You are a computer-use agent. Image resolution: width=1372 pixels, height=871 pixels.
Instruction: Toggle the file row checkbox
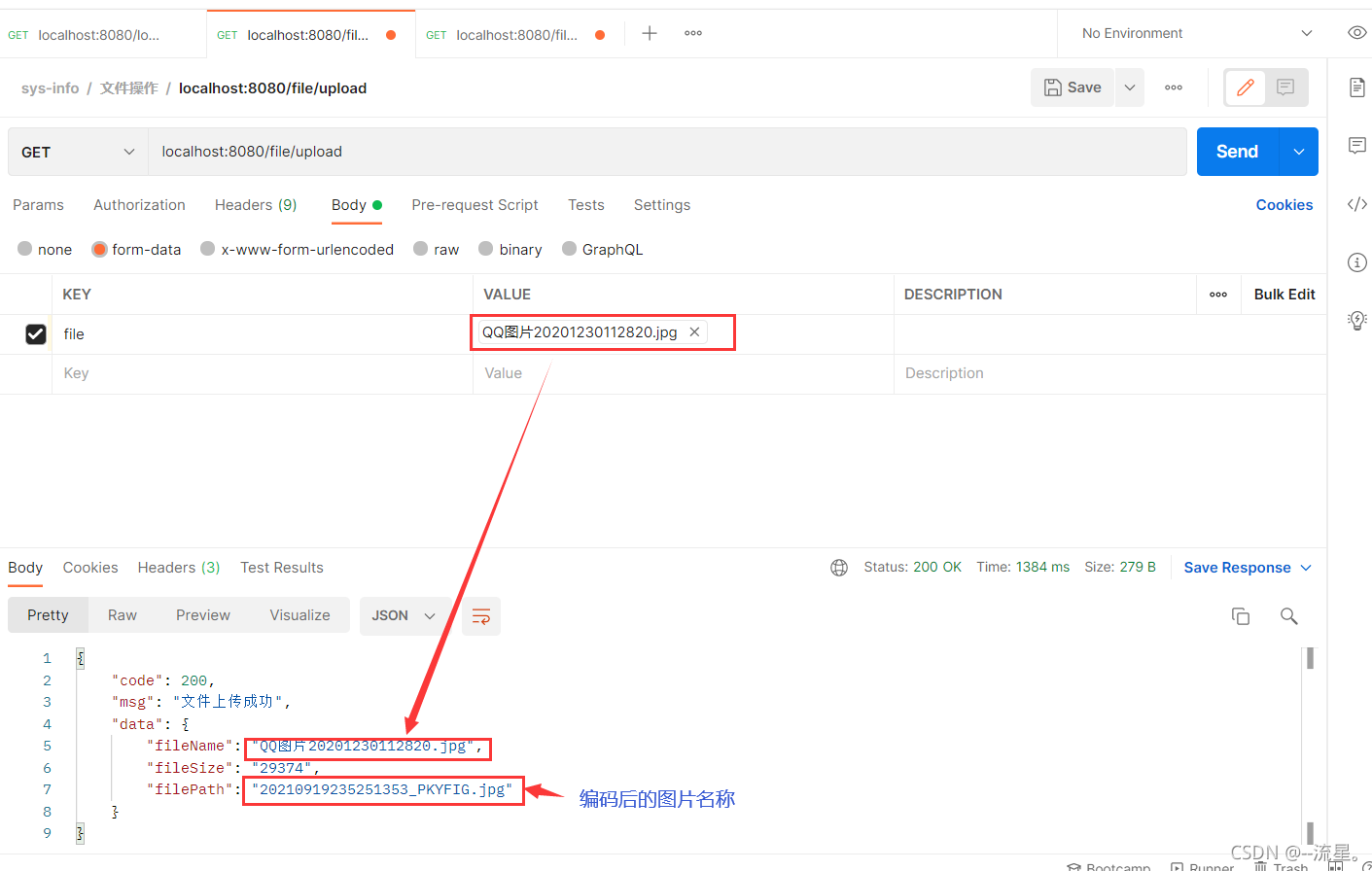click(36, 334)
